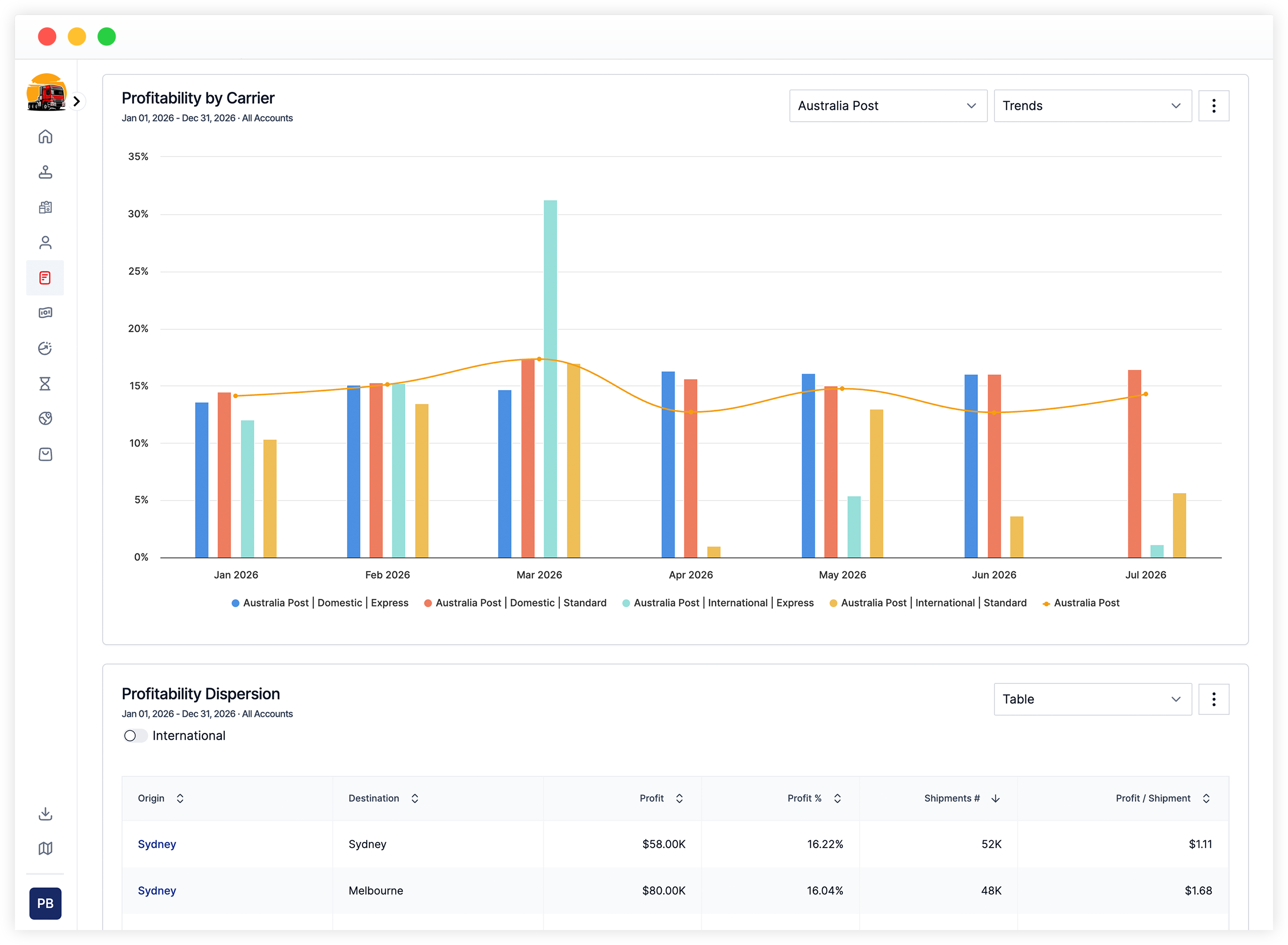Image resolution: width=1288 pixels, height=945 pixels.
Task: Expand the sidebar with chevron arrow
Action: (x=77, y=101)
